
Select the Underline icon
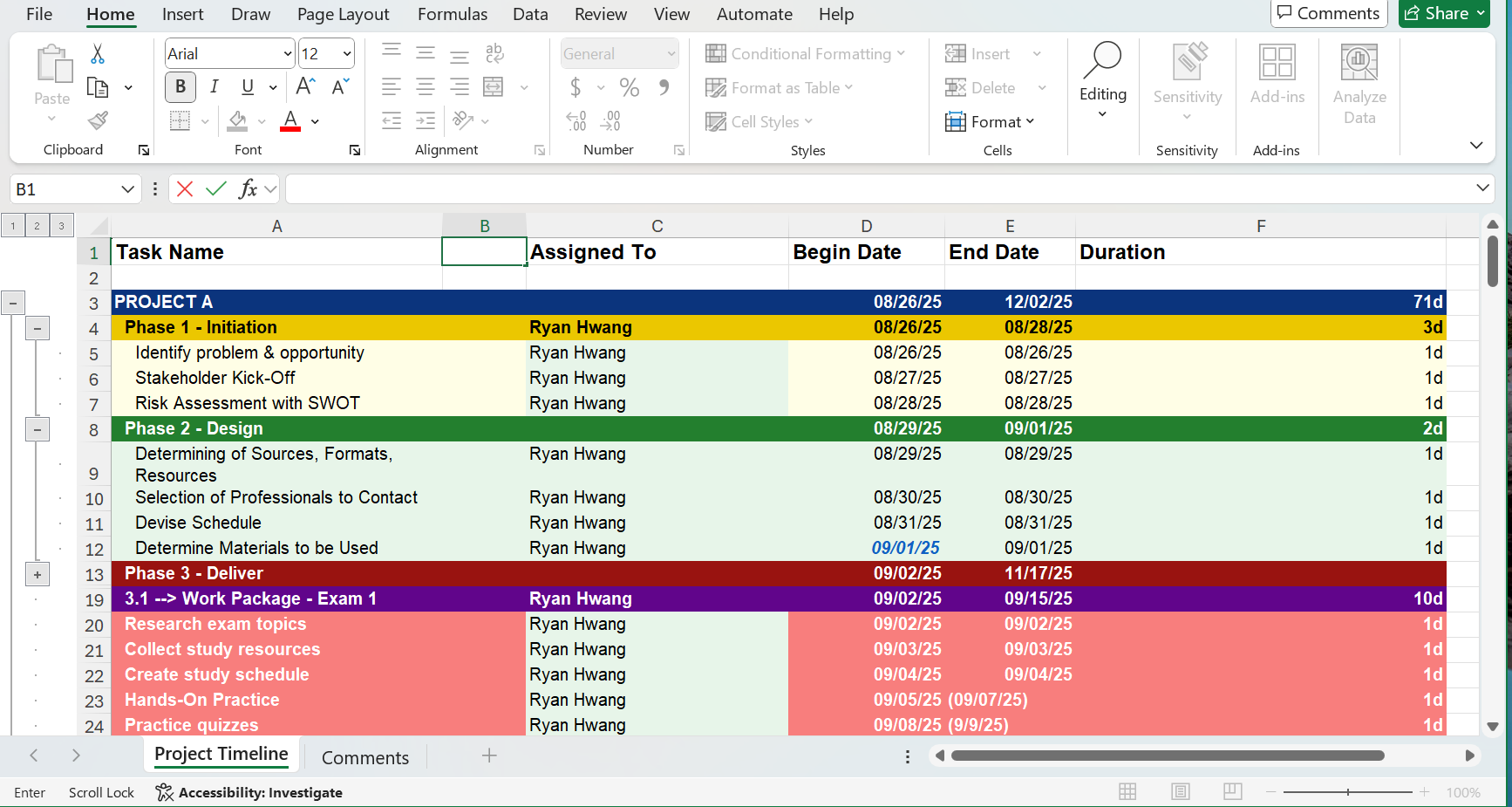point(246,86)
